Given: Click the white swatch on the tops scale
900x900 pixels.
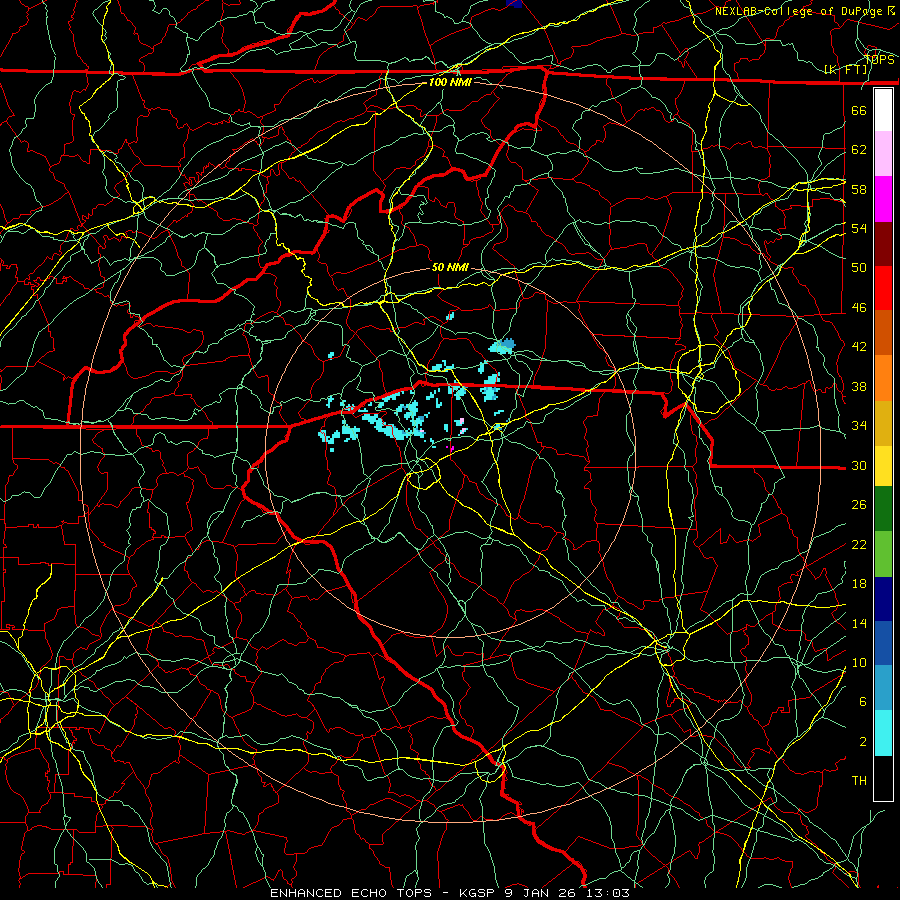Looking at the screenshot, I should point(883,110).
